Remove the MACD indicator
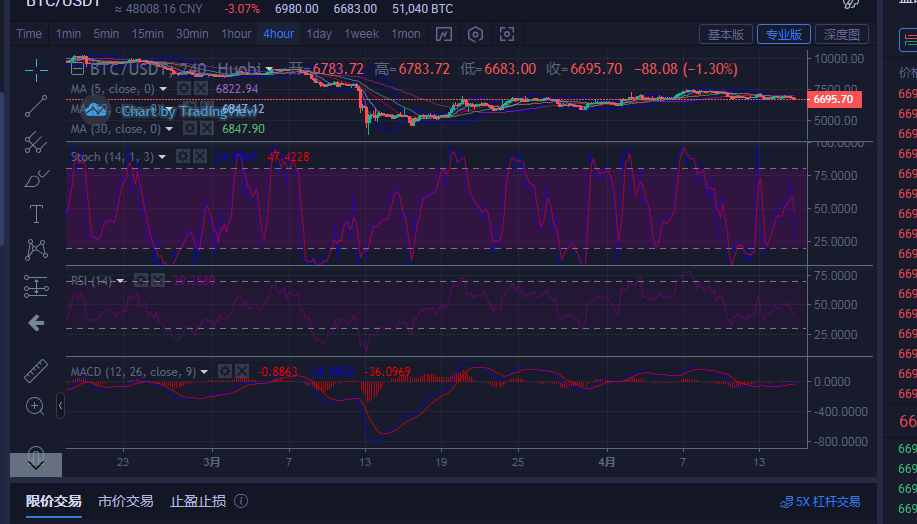The image size is (917, 524). 242,371
